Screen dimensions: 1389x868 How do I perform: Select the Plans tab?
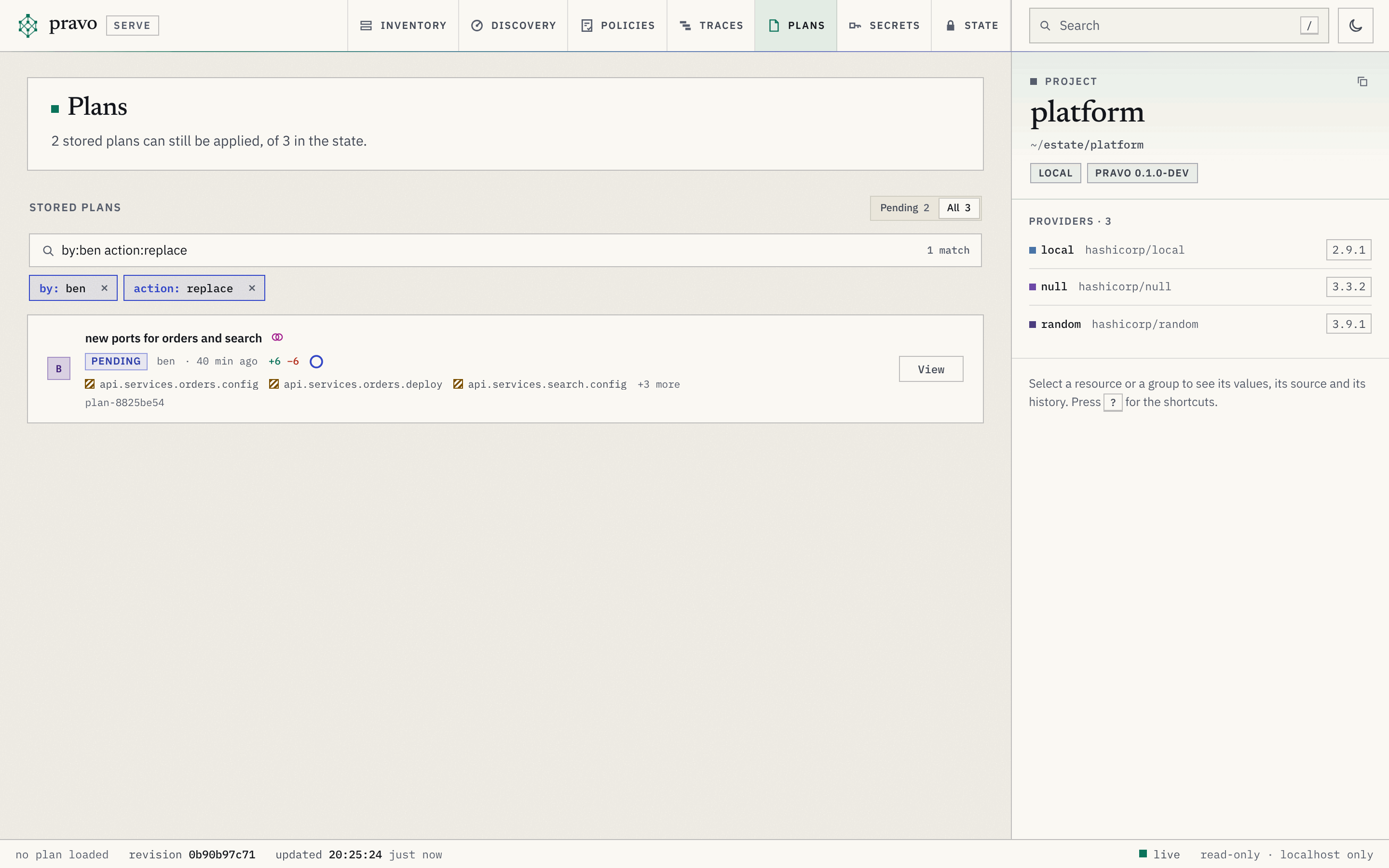click(796, 25)
